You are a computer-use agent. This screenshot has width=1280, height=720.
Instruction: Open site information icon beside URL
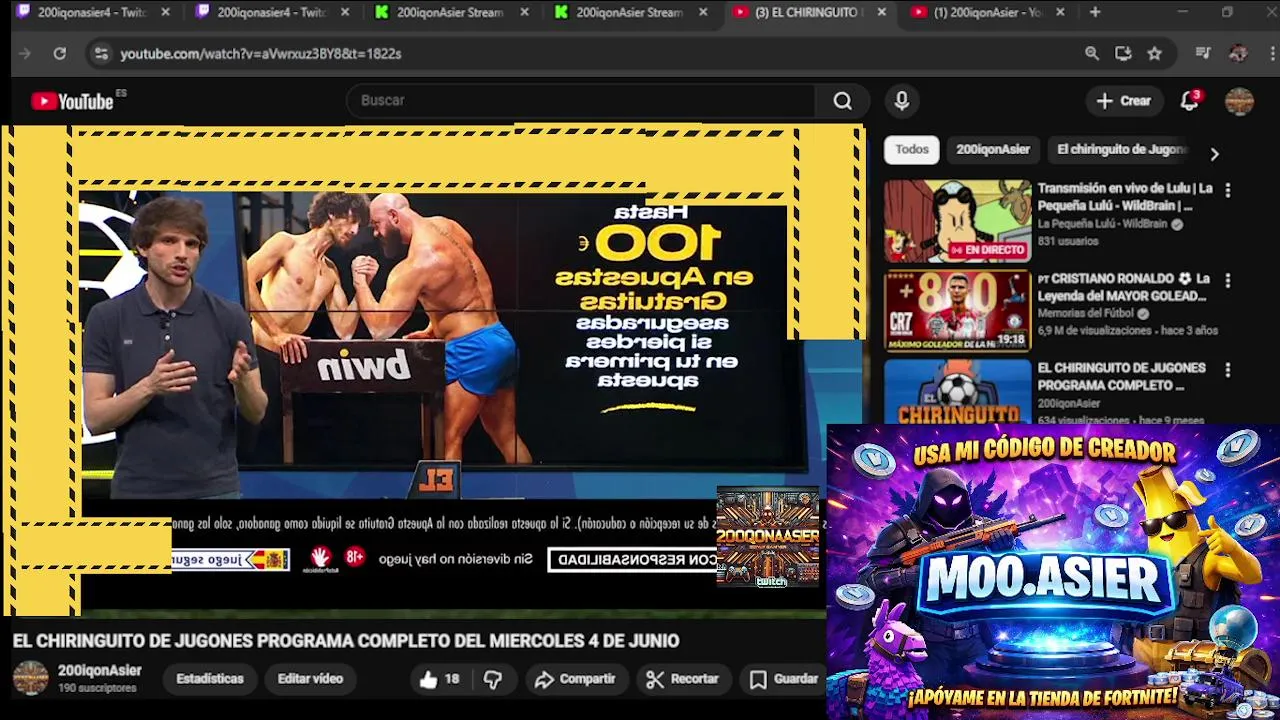[x=100, y=53]
